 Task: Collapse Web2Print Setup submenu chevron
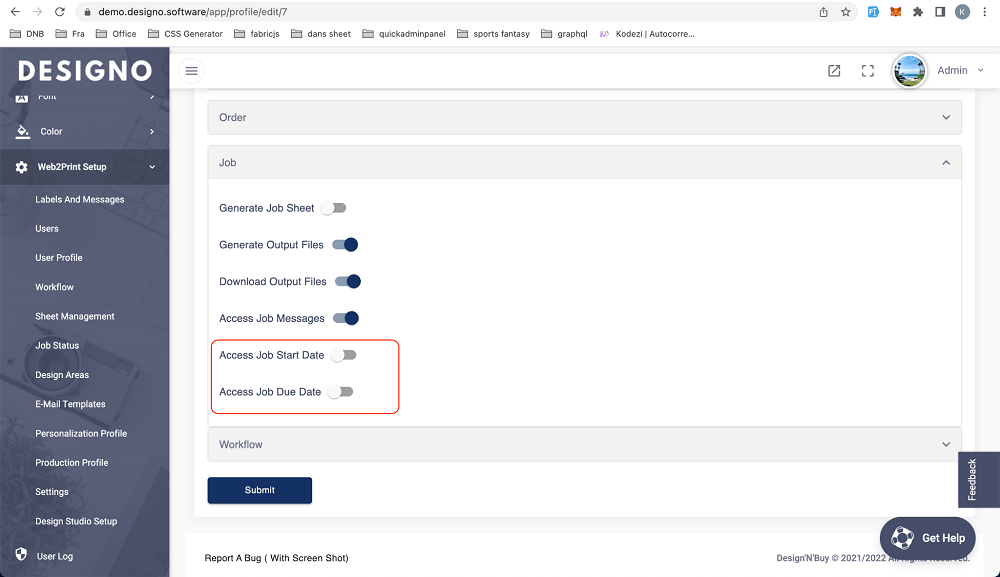click(152, 167)
